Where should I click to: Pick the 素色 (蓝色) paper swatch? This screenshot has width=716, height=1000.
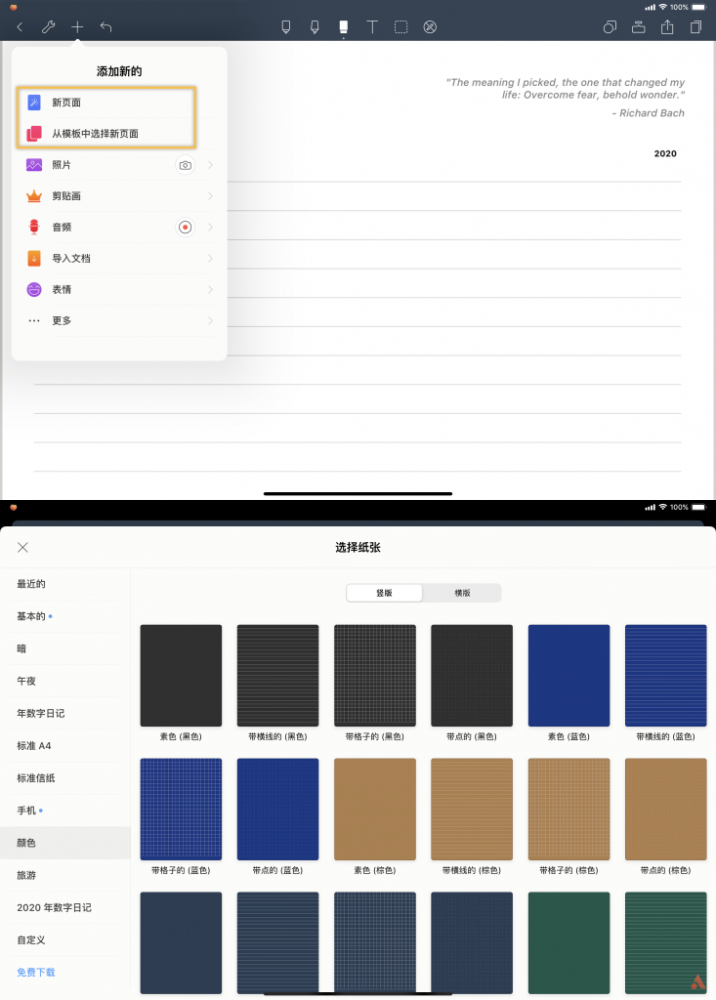569,676
